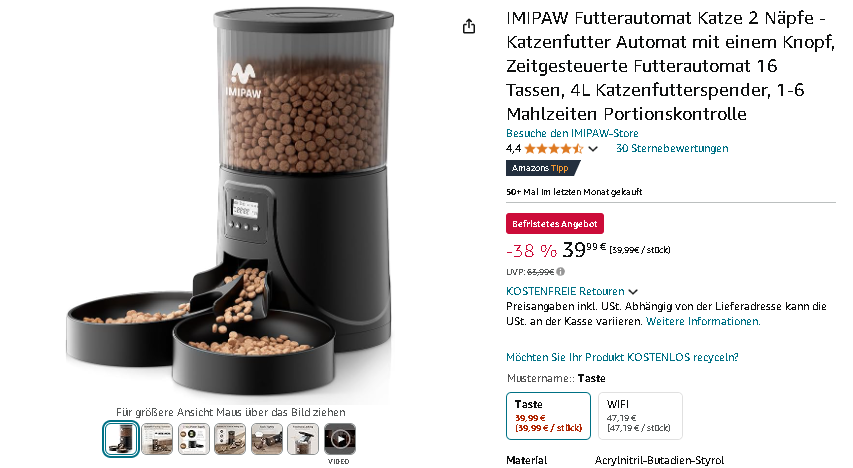Show the second product thumbnail image
Viewport: 853px width, 468px height.
[x=157, y=439]
